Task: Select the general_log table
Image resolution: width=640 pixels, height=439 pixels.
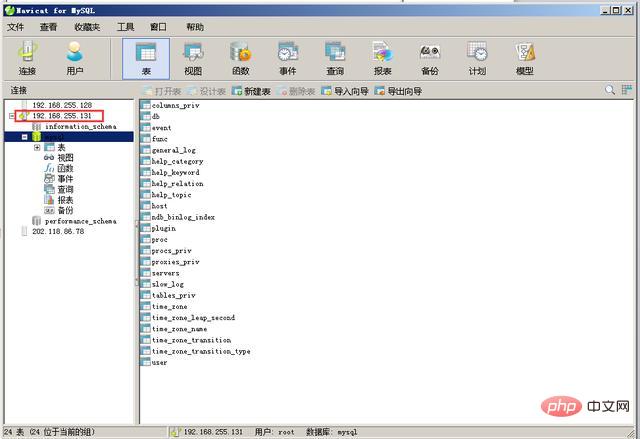Action: pyautogui.click(x=173, y=150)
